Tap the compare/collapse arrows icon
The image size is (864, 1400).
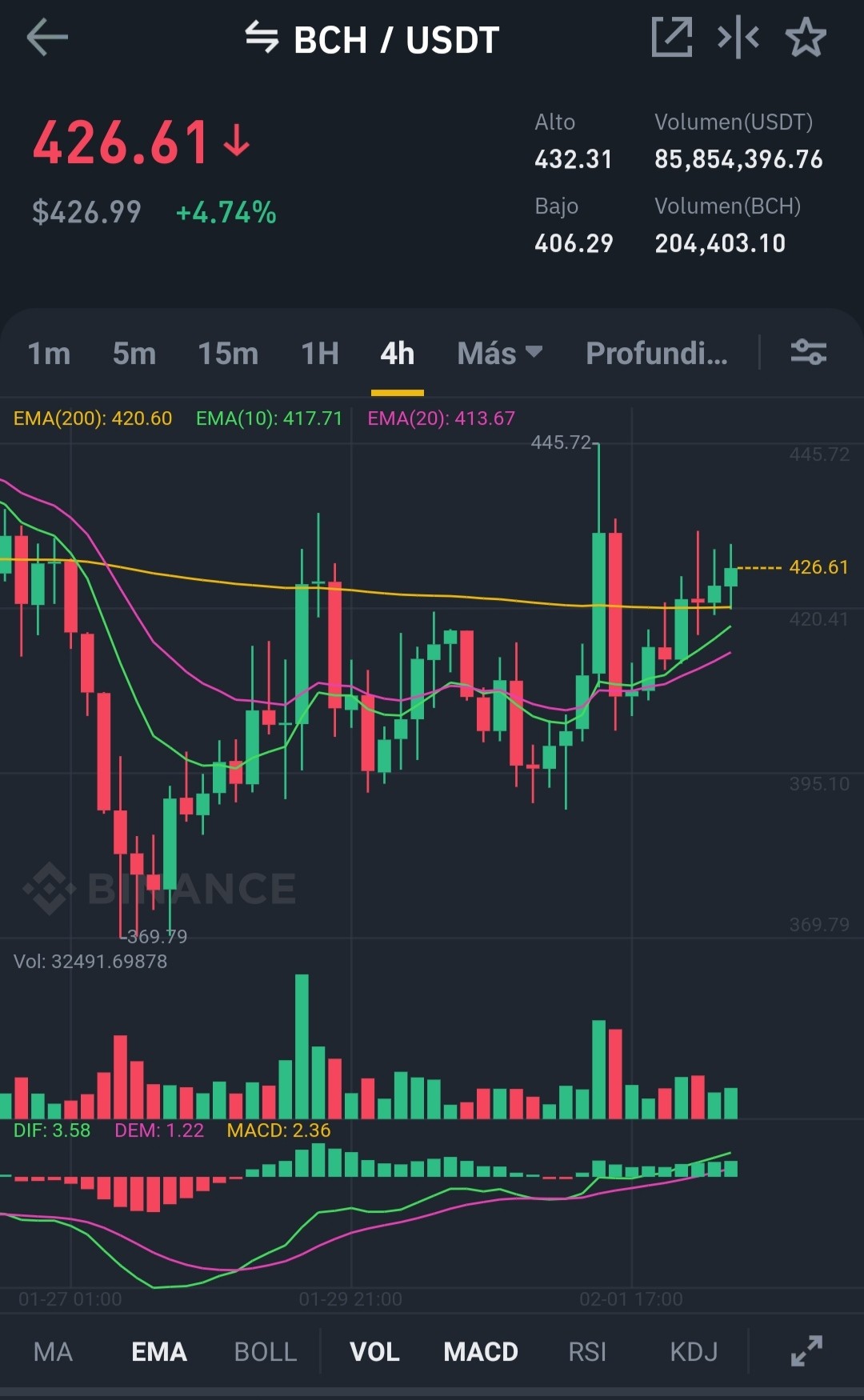[738, 38]
